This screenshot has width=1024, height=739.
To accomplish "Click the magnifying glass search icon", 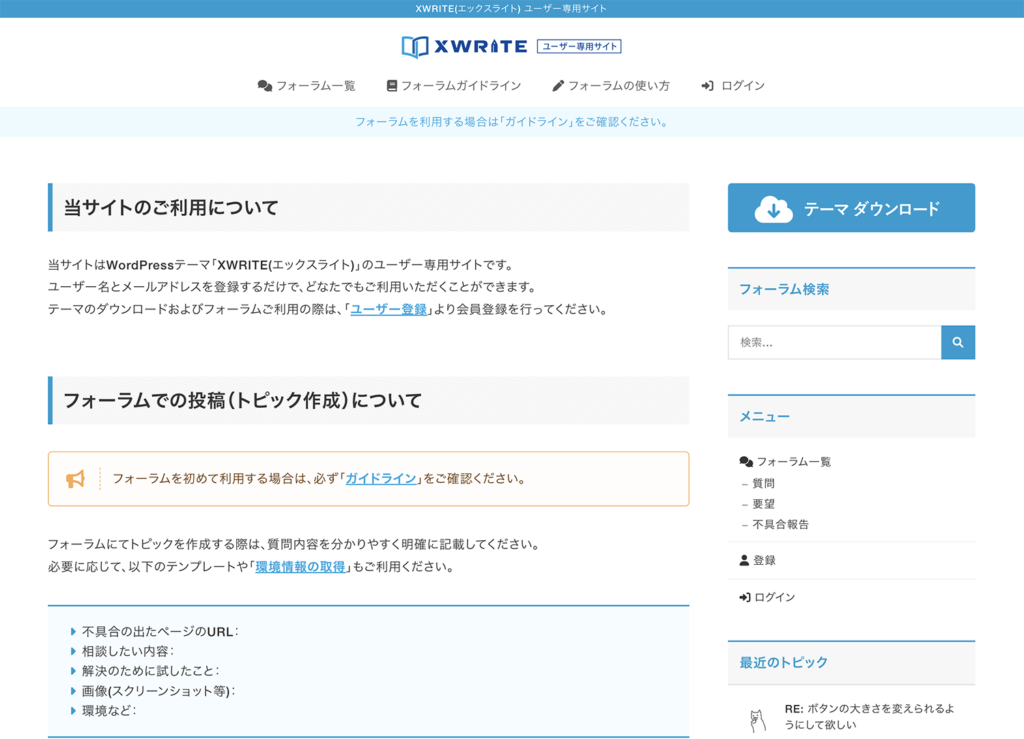I will coord(957,342).
